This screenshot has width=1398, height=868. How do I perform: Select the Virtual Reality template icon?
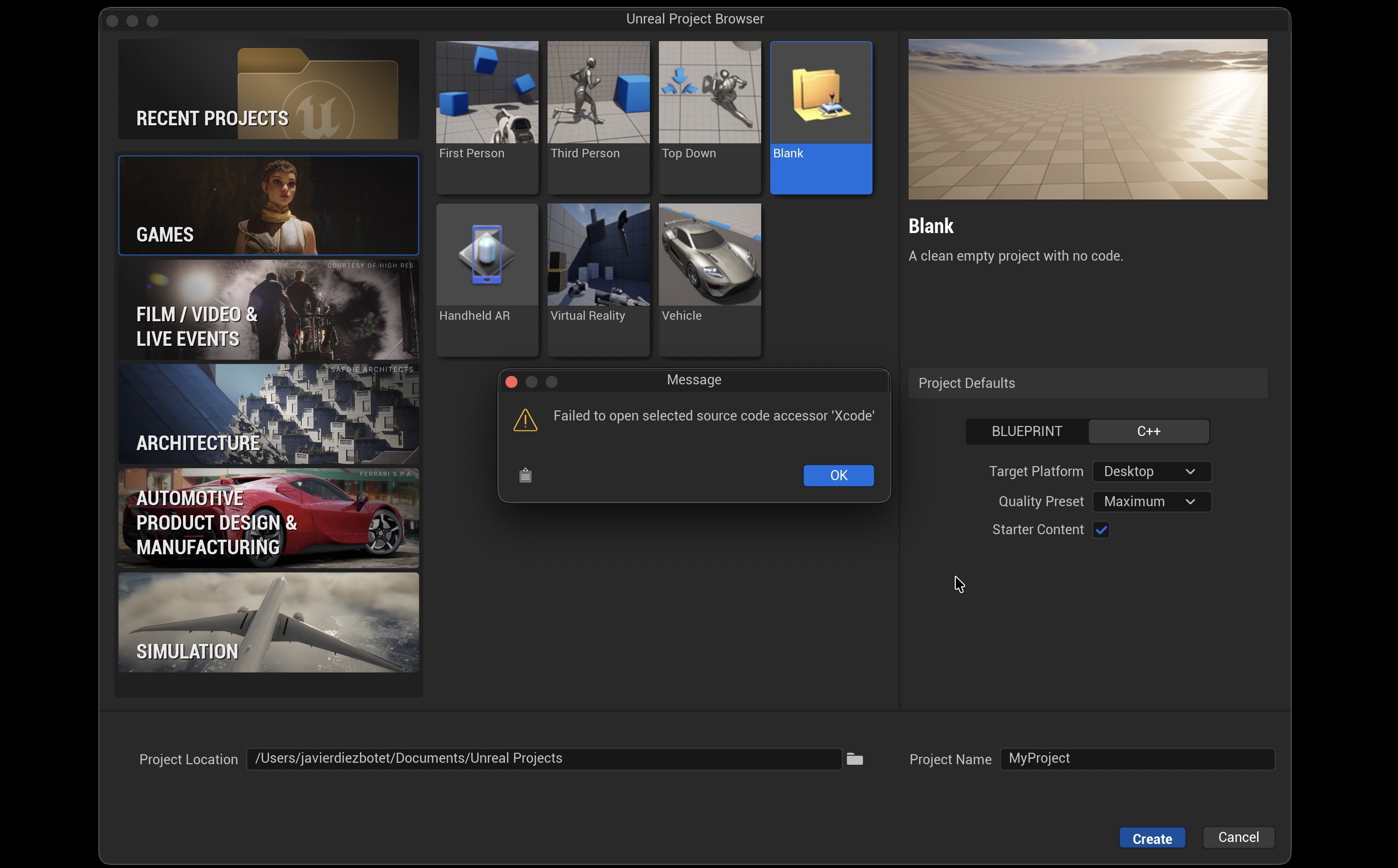coord(598,254)
